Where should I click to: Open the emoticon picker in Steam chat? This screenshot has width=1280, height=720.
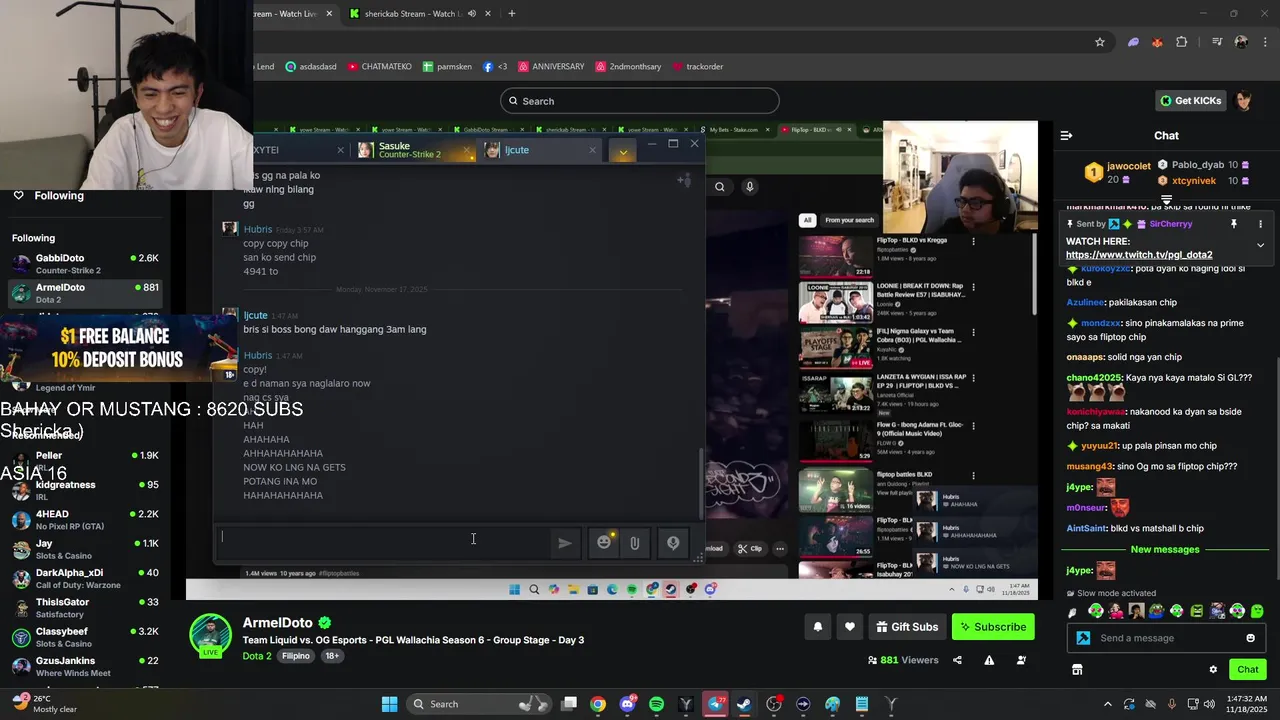tap(604, 542)
